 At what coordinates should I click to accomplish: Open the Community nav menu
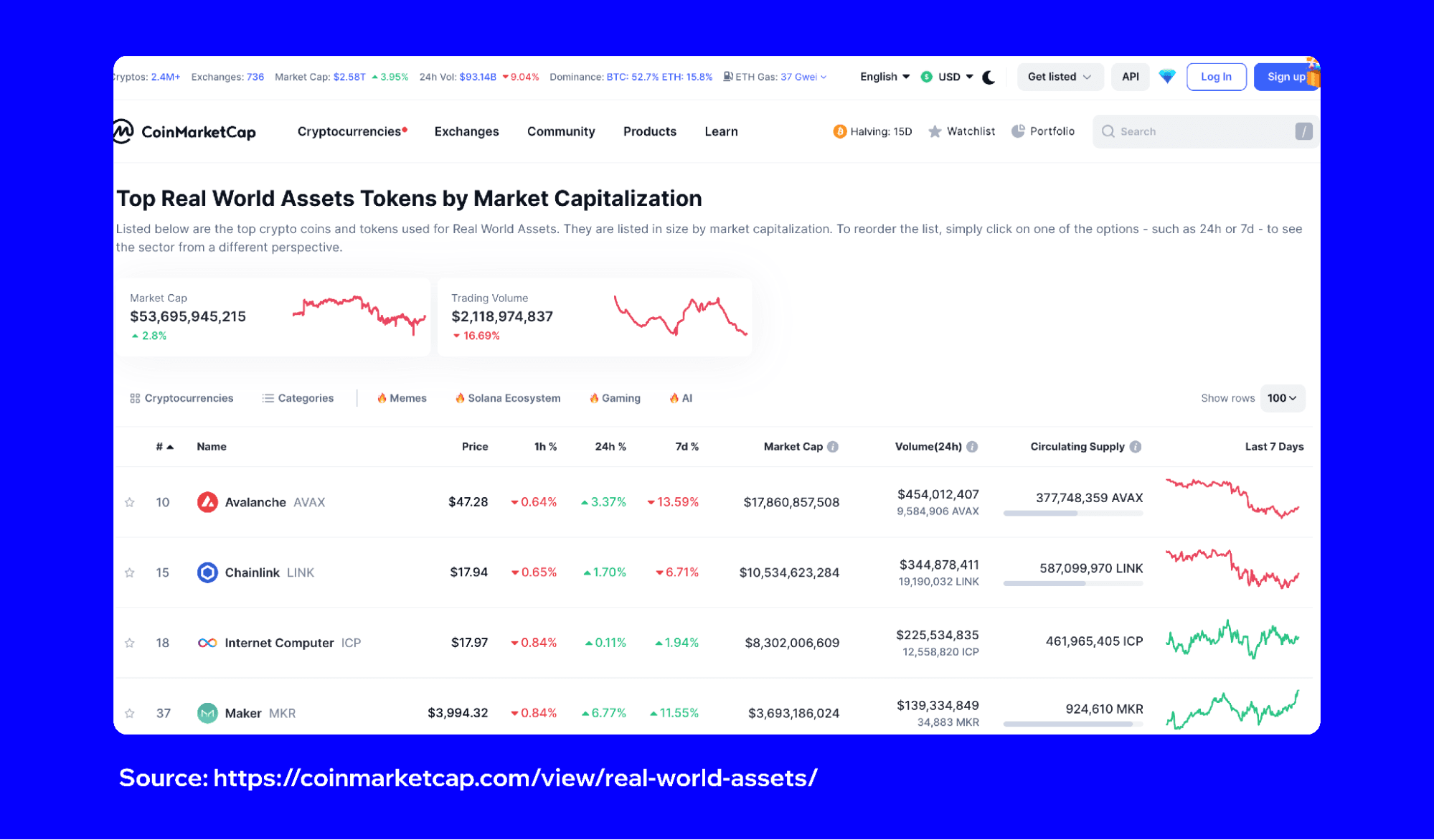561,131
